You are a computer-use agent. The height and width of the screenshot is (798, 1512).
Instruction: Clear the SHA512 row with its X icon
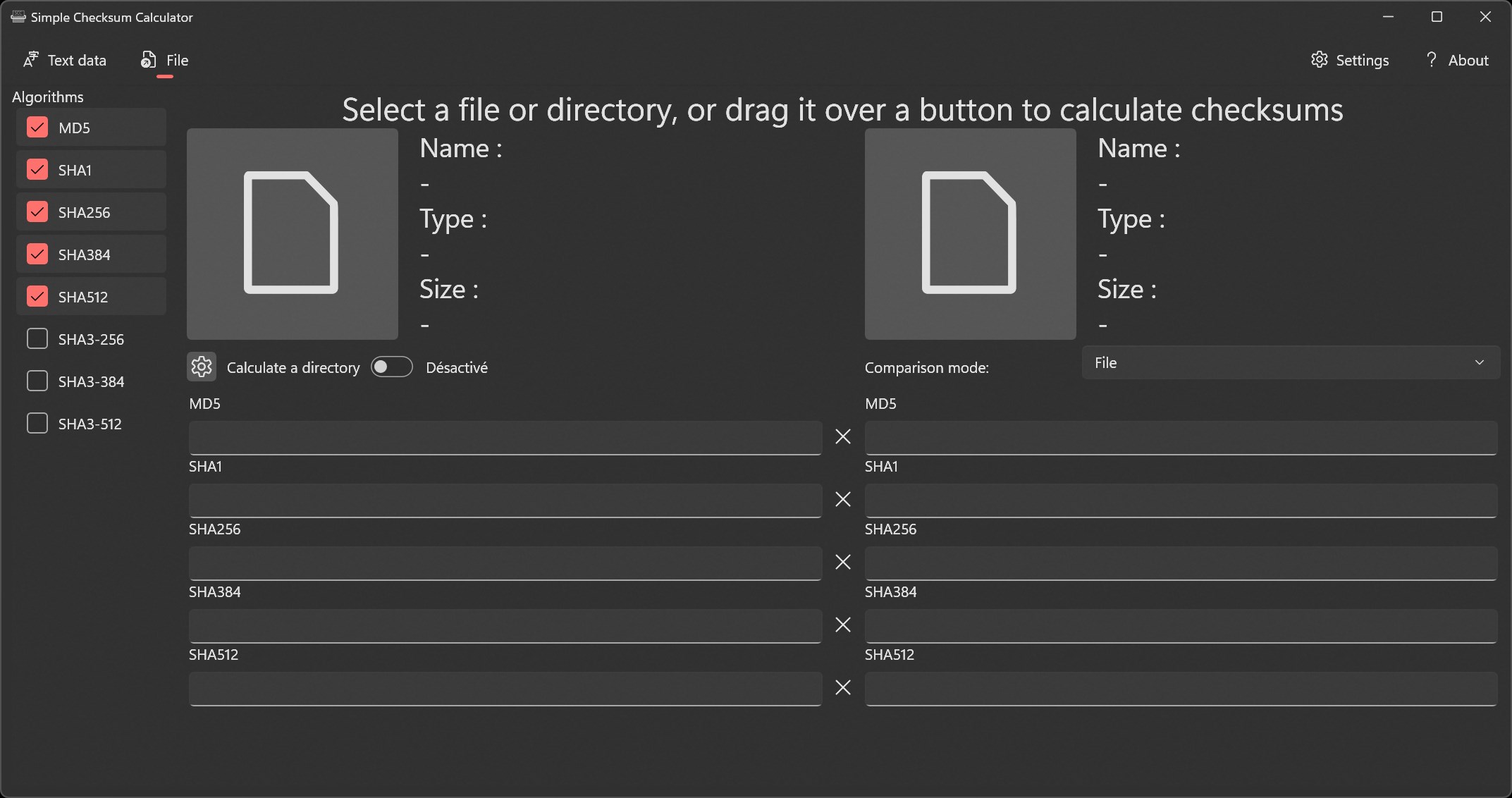(843, 687)
